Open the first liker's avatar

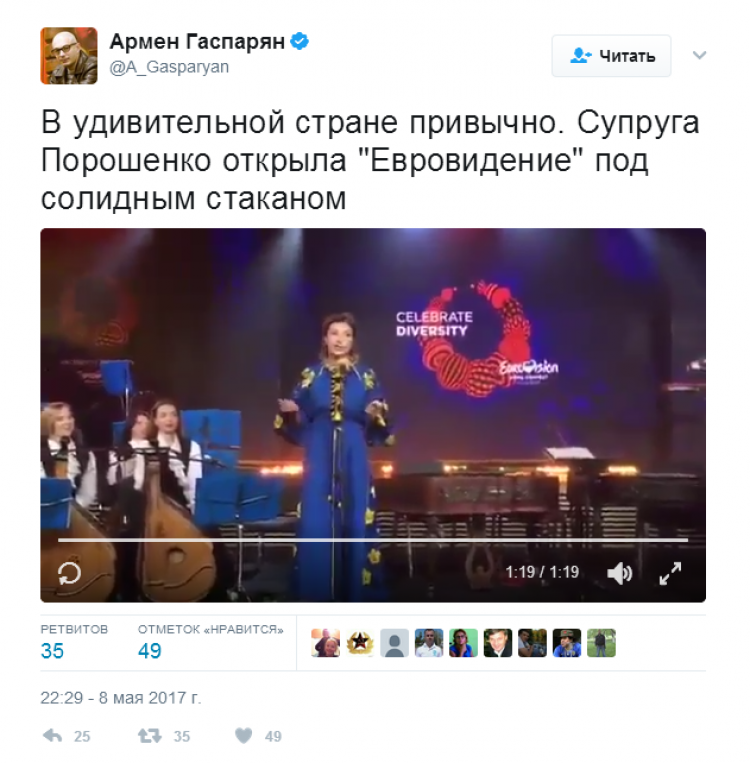tap(326, 643)
